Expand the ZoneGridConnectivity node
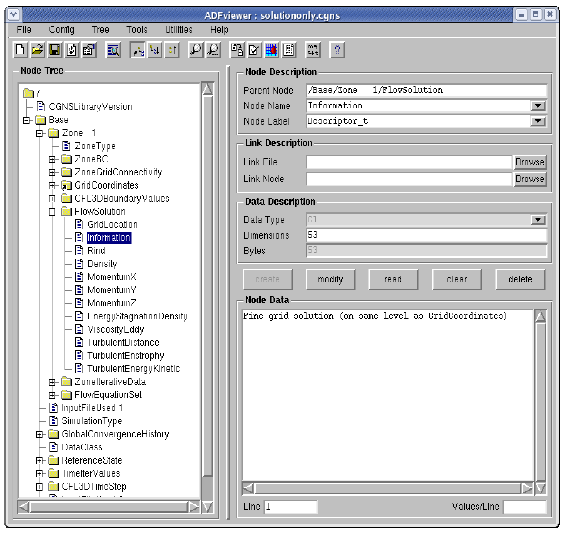 [52, 172]
